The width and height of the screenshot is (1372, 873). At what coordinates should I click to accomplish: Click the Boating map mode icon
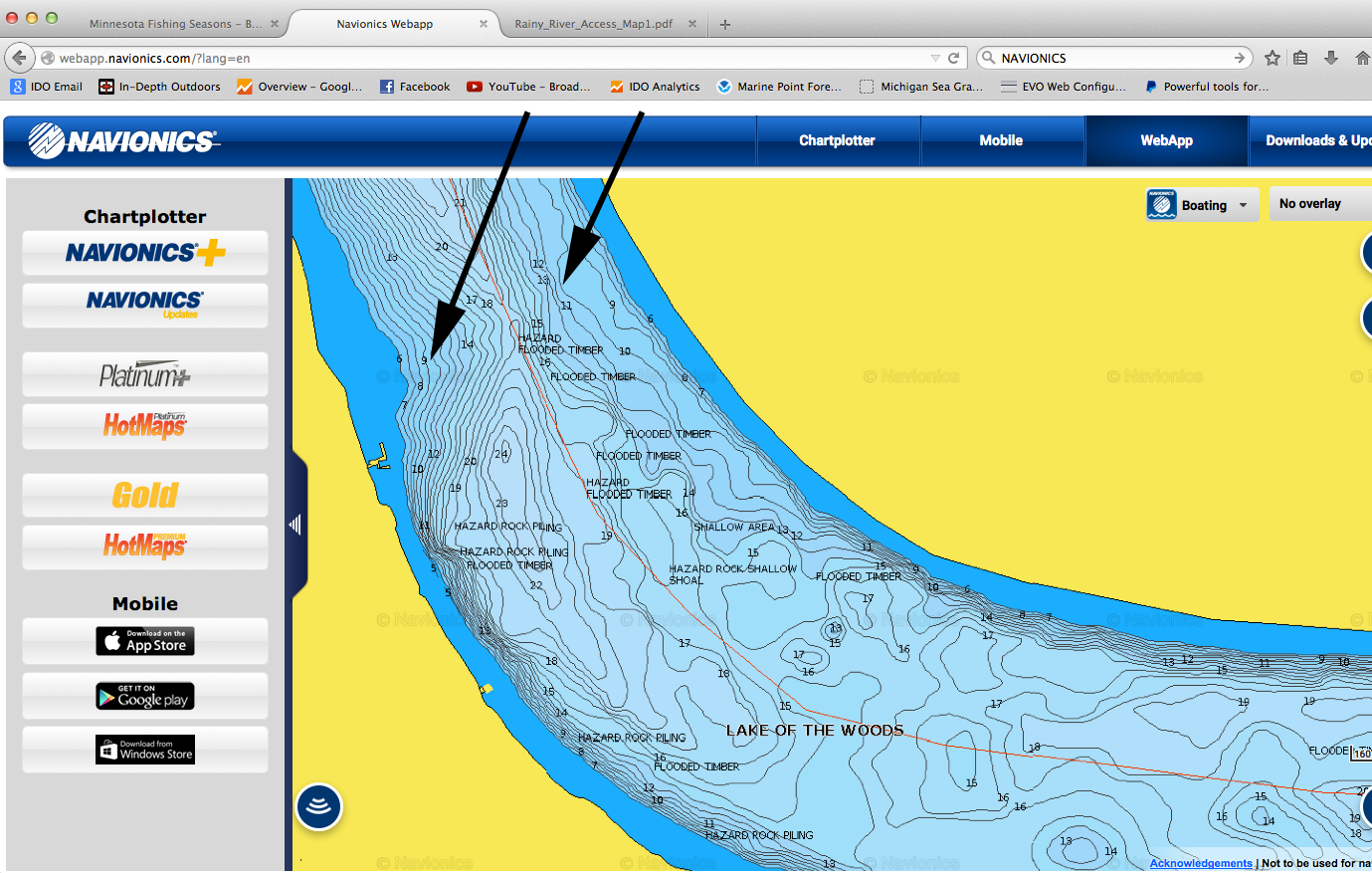(1162, 204)
